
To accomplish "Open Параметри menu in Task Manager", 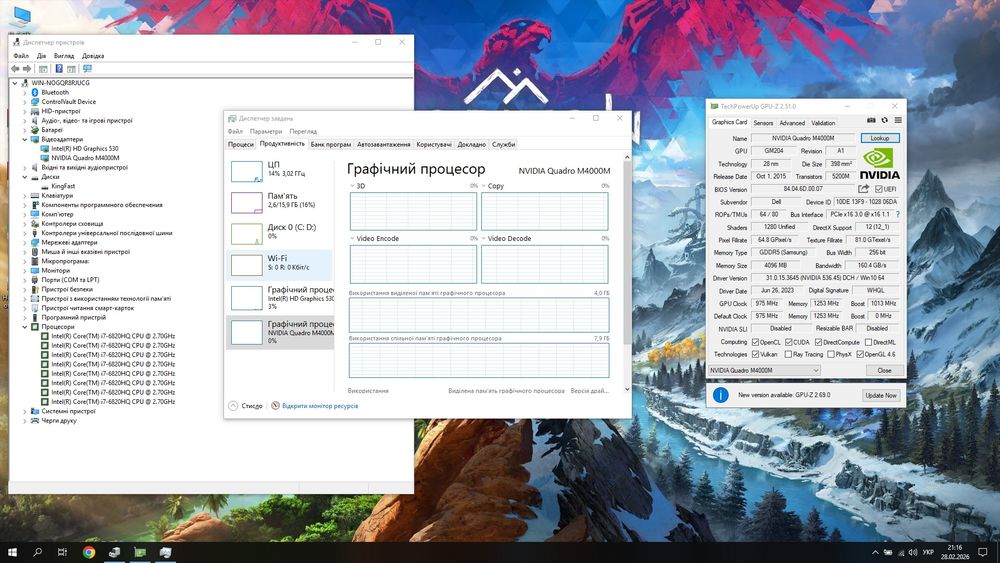I will pyautogui.click(x=266, y=131).
